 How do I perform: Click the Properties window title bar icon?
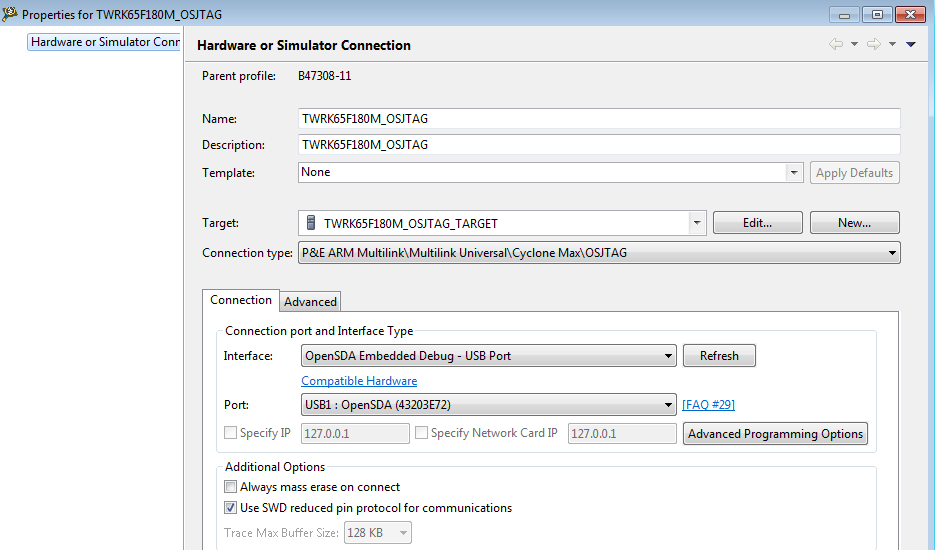10,14
